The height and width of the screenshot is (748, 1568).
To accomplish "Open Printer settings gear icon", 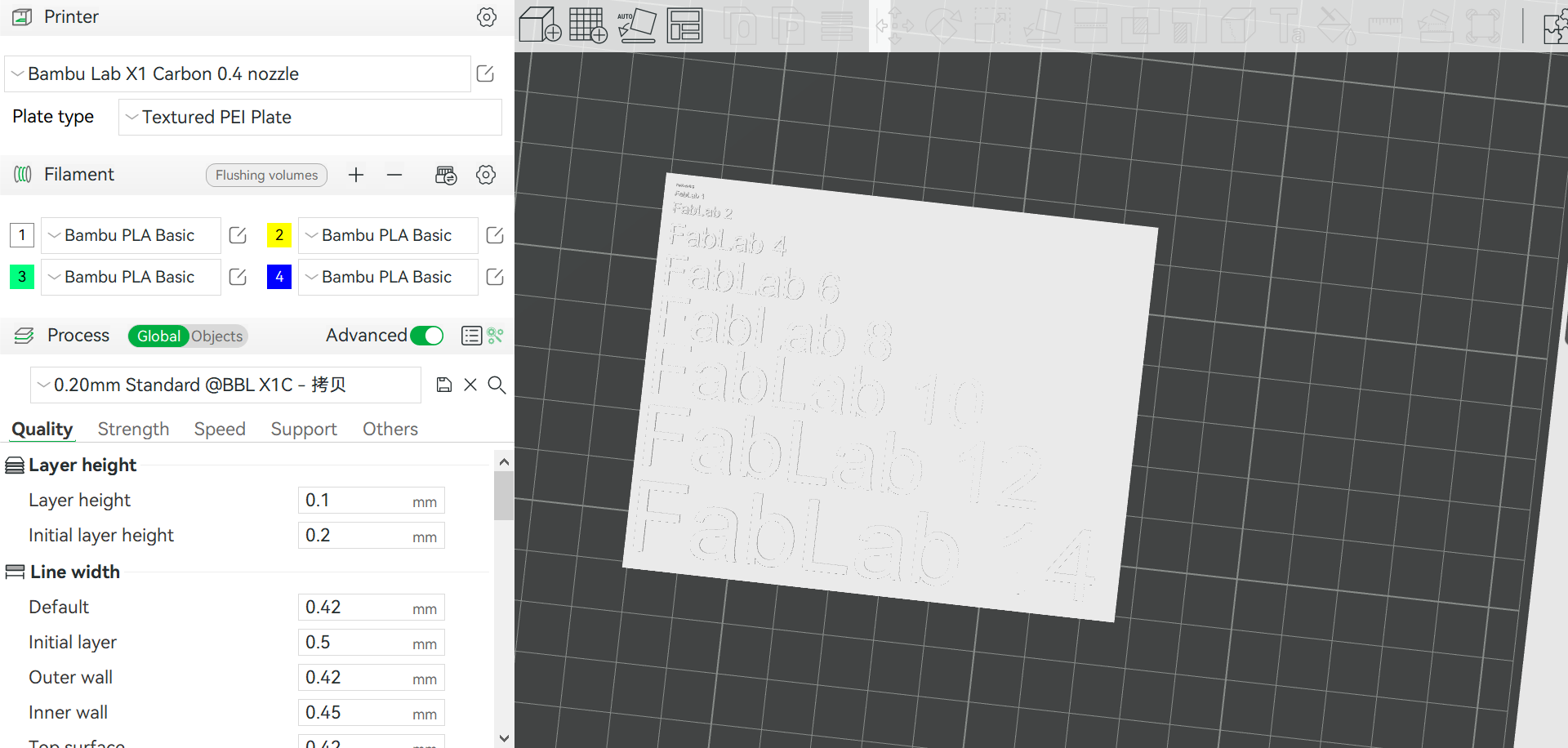I will [487, 17].
